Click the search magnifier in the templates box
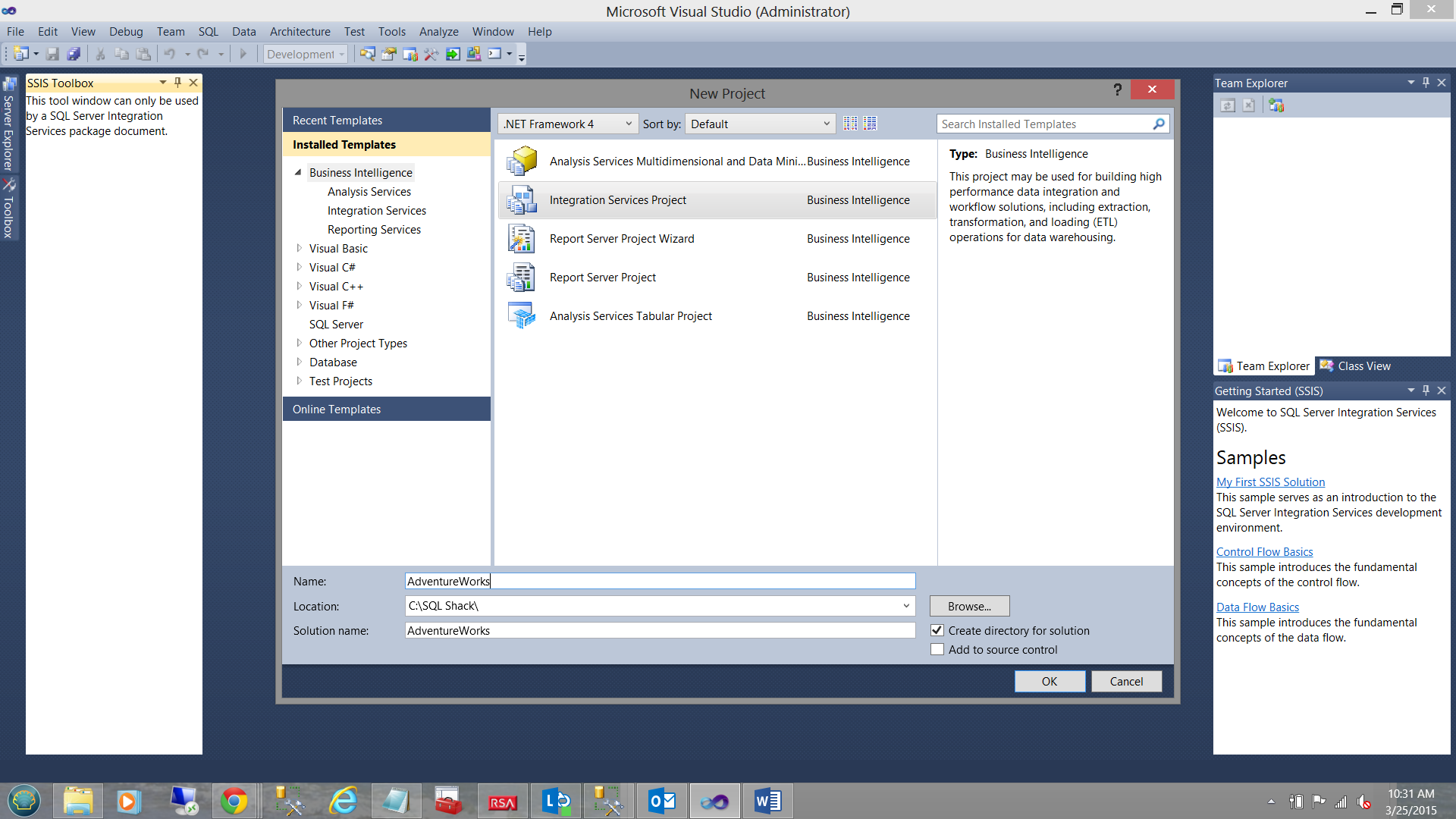This screenshot has width=1456, height=819. tap(1158, 124)
